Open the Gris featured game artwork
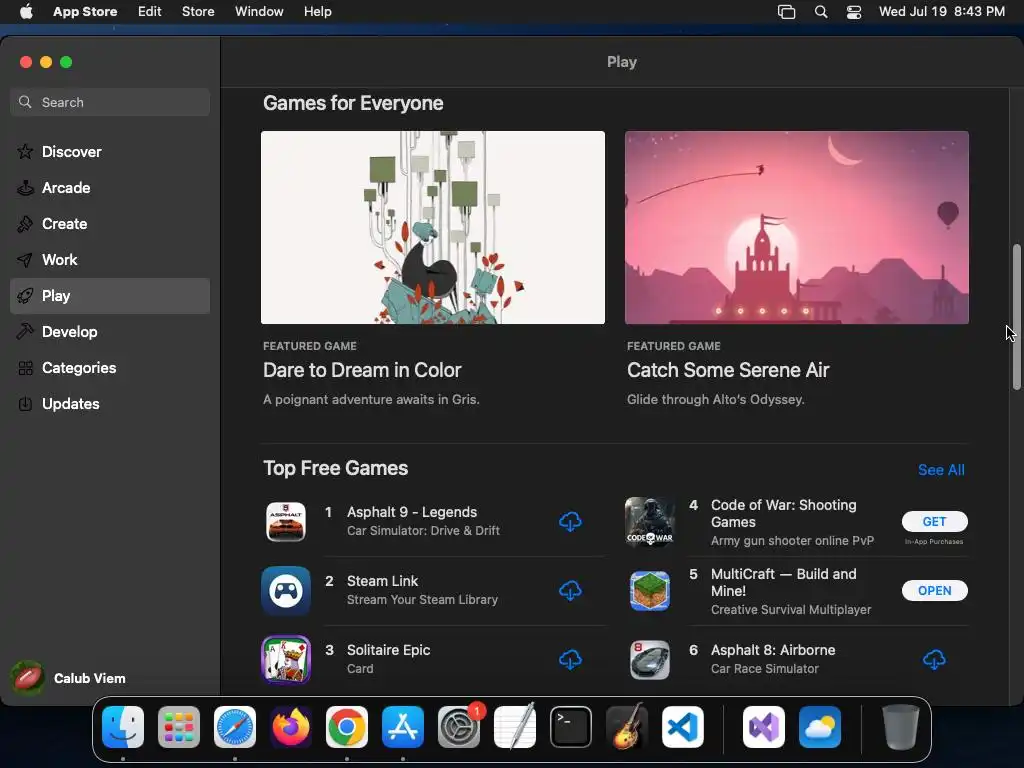The image size is (1024, 768). pyautogui.click(x=433, y=227)
